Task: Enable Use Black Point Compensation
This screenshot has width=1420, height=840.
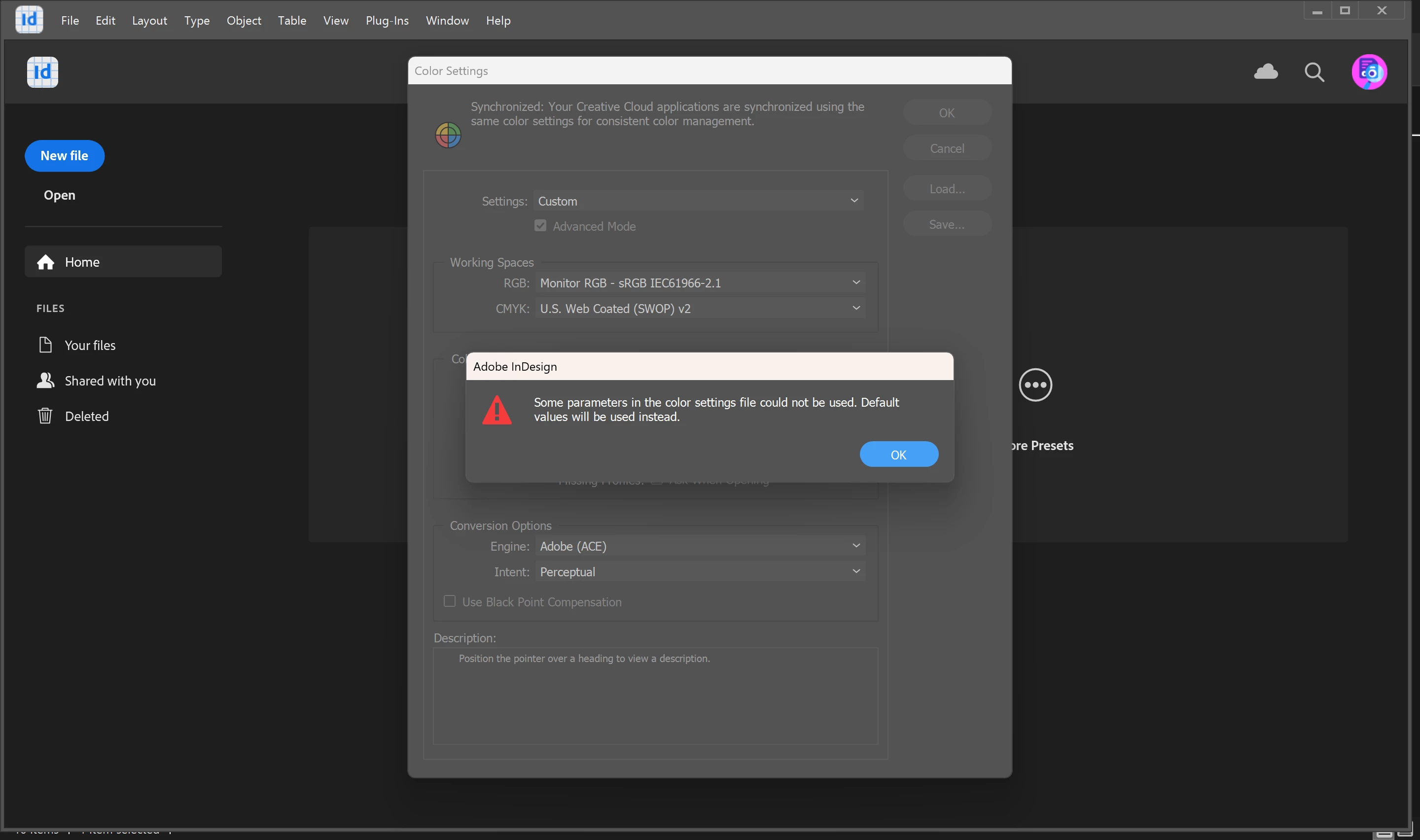Action: (x=449, y=601)
